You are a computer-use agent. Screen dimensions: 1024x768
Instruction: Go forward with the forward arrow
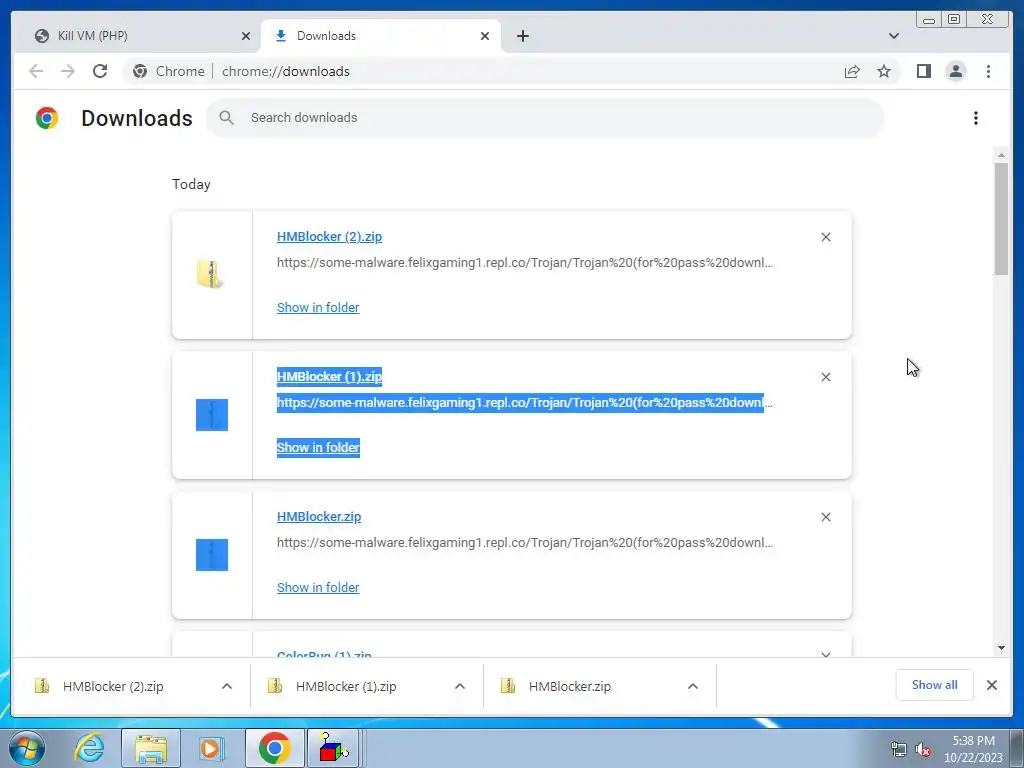(68, 71)
